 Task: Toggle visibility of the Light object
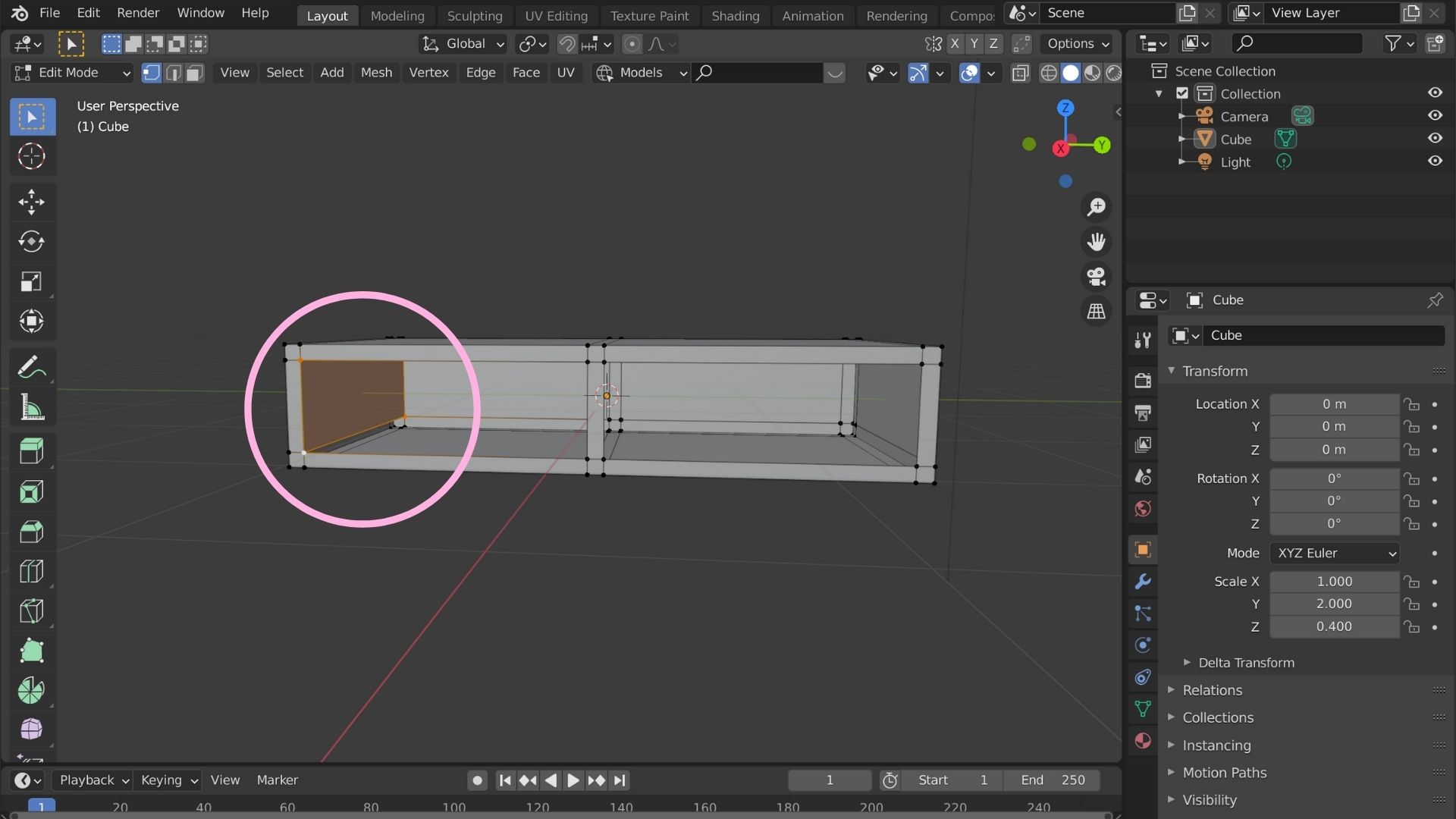tap(1436, 161)
